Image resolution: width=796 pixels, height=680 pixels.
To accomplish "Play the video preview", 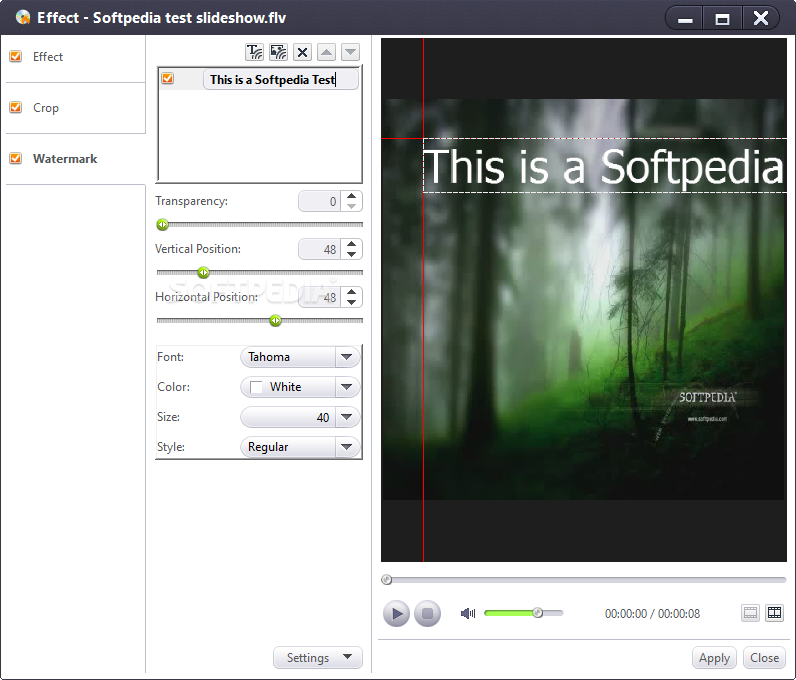I will point(396,613).
